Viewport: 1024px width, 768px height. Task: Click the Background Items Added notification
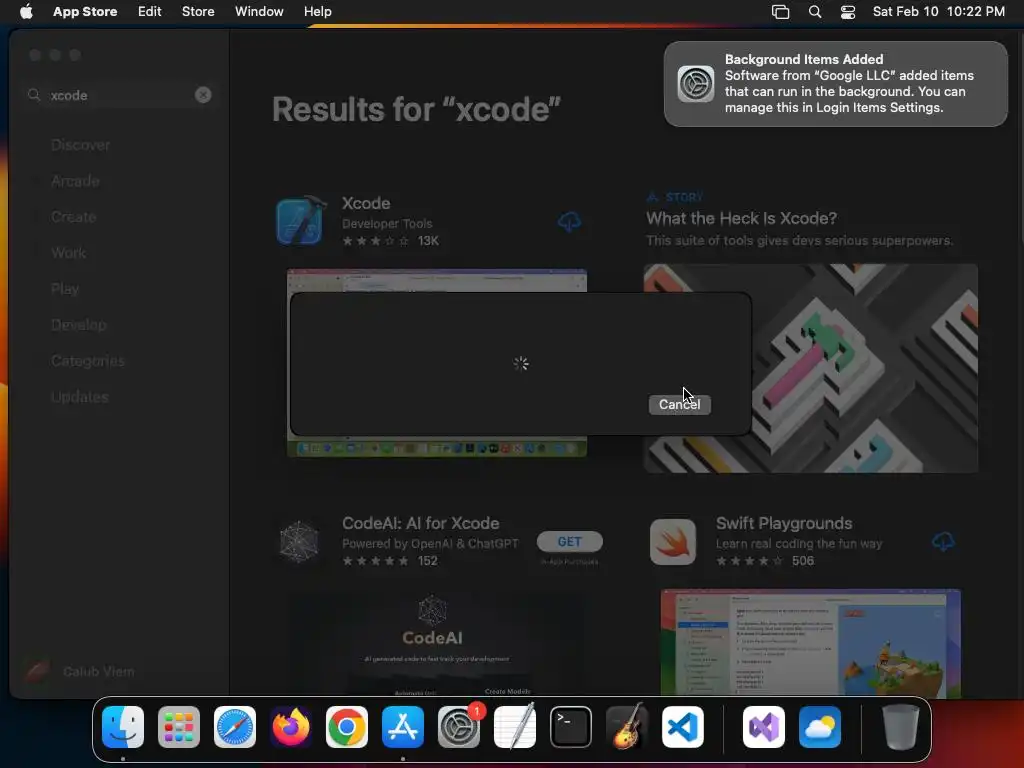click(835, 84)
